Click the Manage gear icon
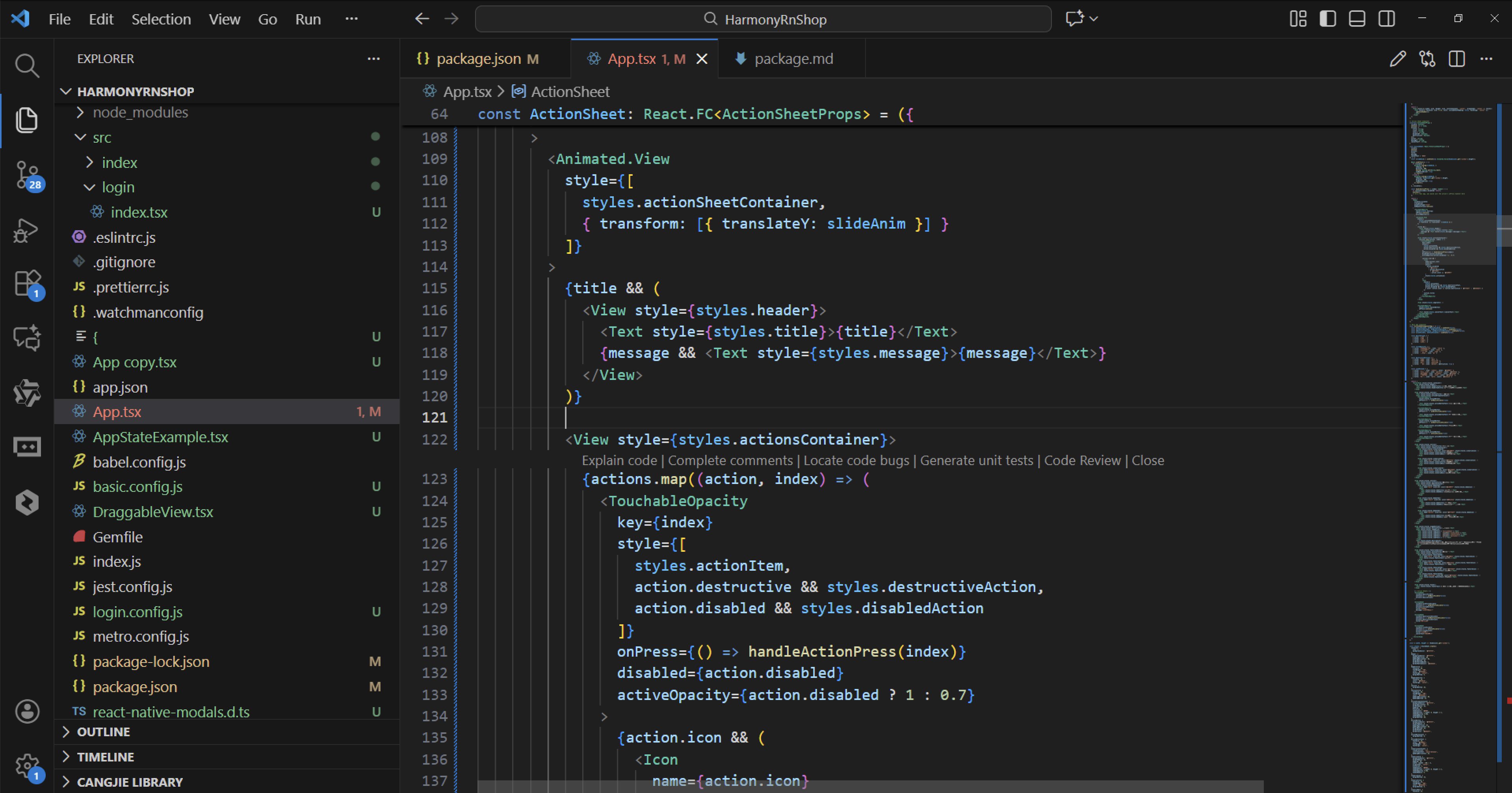 click(x=26, y=765)
